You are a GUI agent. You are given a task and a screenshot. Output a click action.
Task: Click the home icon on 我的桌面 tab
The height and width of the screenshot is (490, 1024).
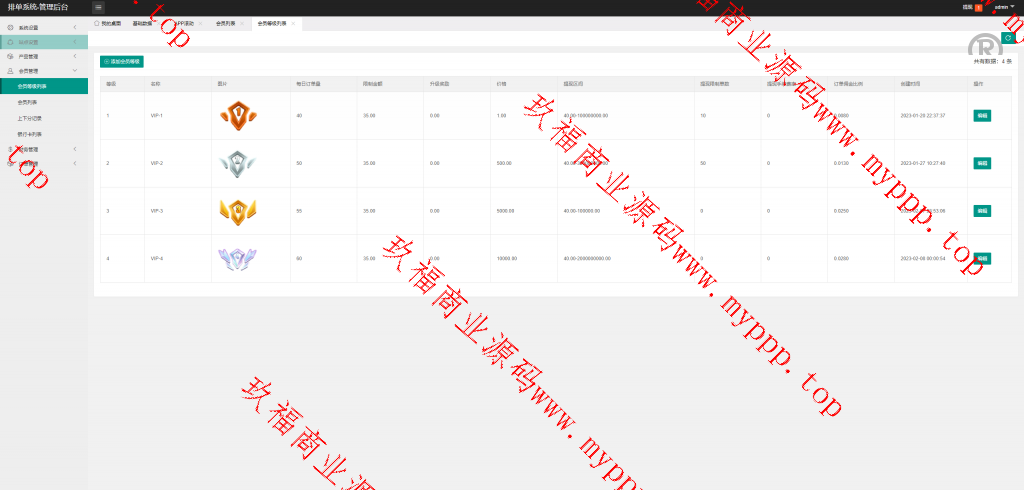pyautogui.click(x=97, y=22)
